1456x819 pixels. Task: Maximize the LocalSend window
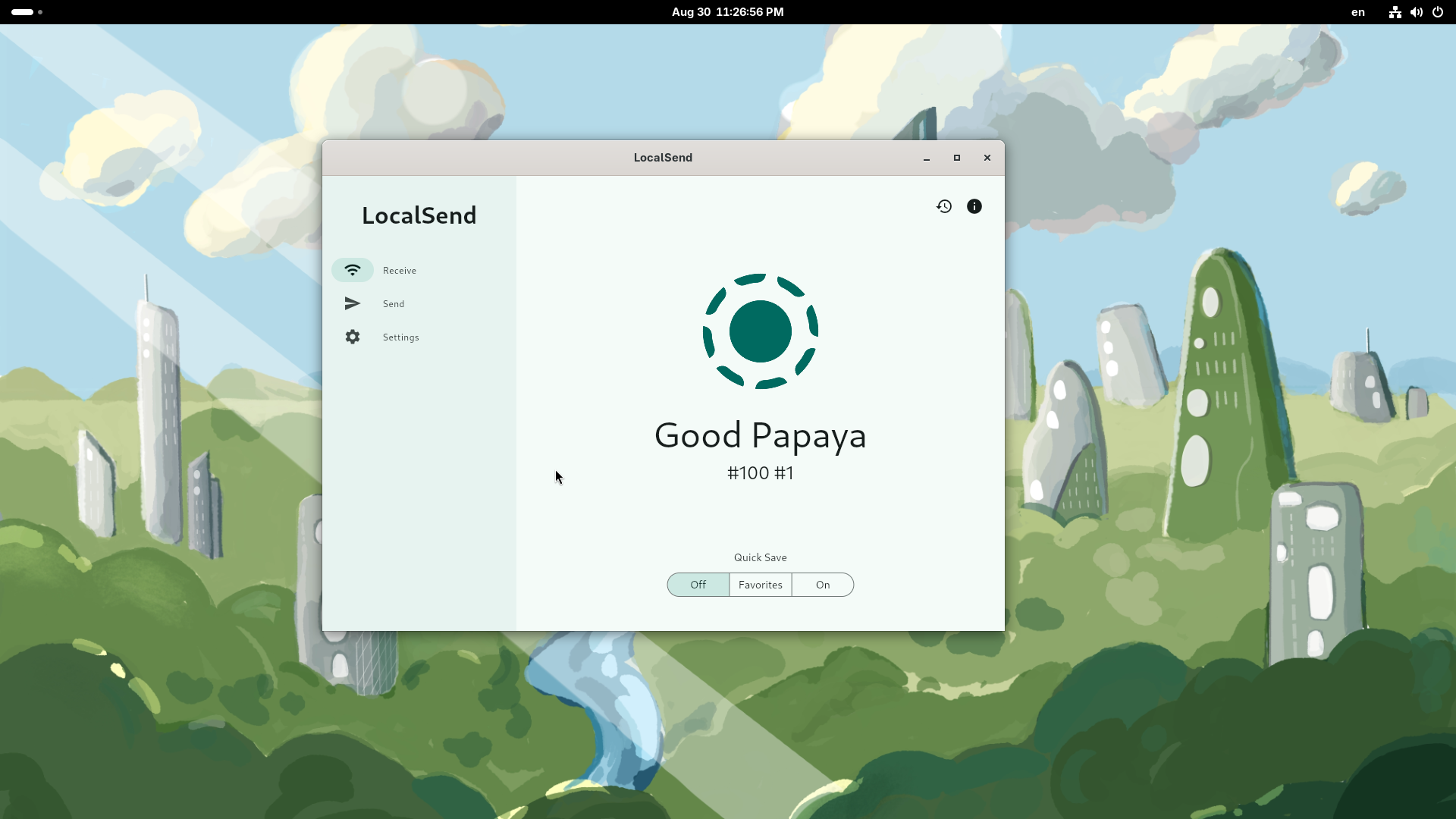click(x=957, y=158)
